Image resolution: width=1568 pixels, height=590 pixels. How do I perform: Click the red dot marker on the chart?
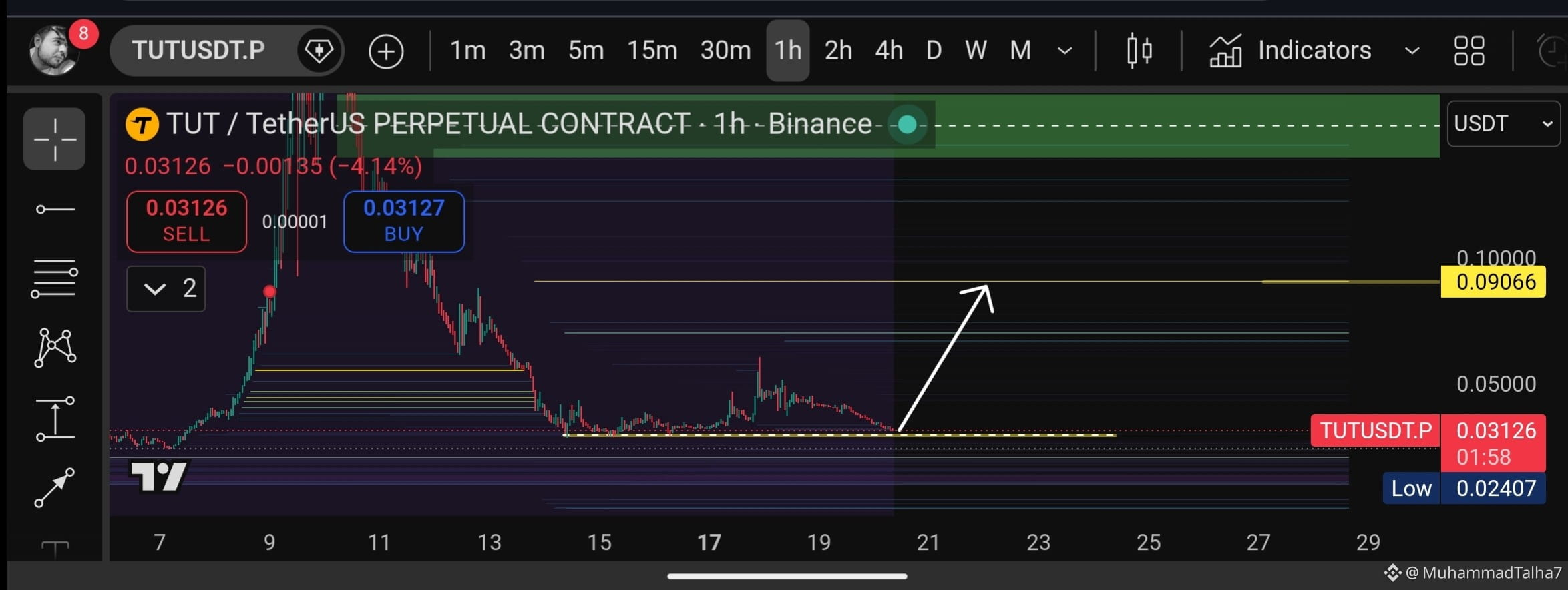coord(270,291)
